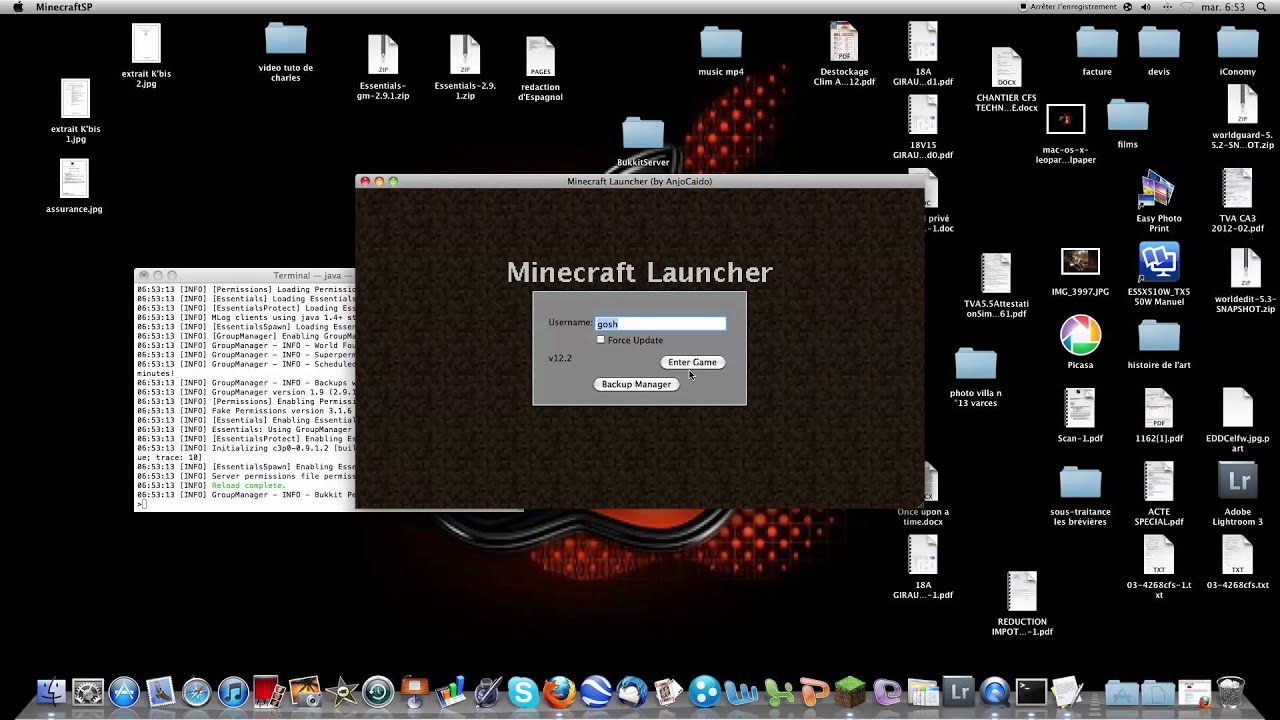Launch Firefox from the dock
Viewport: 1280px width, 720px height.
coord(560,692)
